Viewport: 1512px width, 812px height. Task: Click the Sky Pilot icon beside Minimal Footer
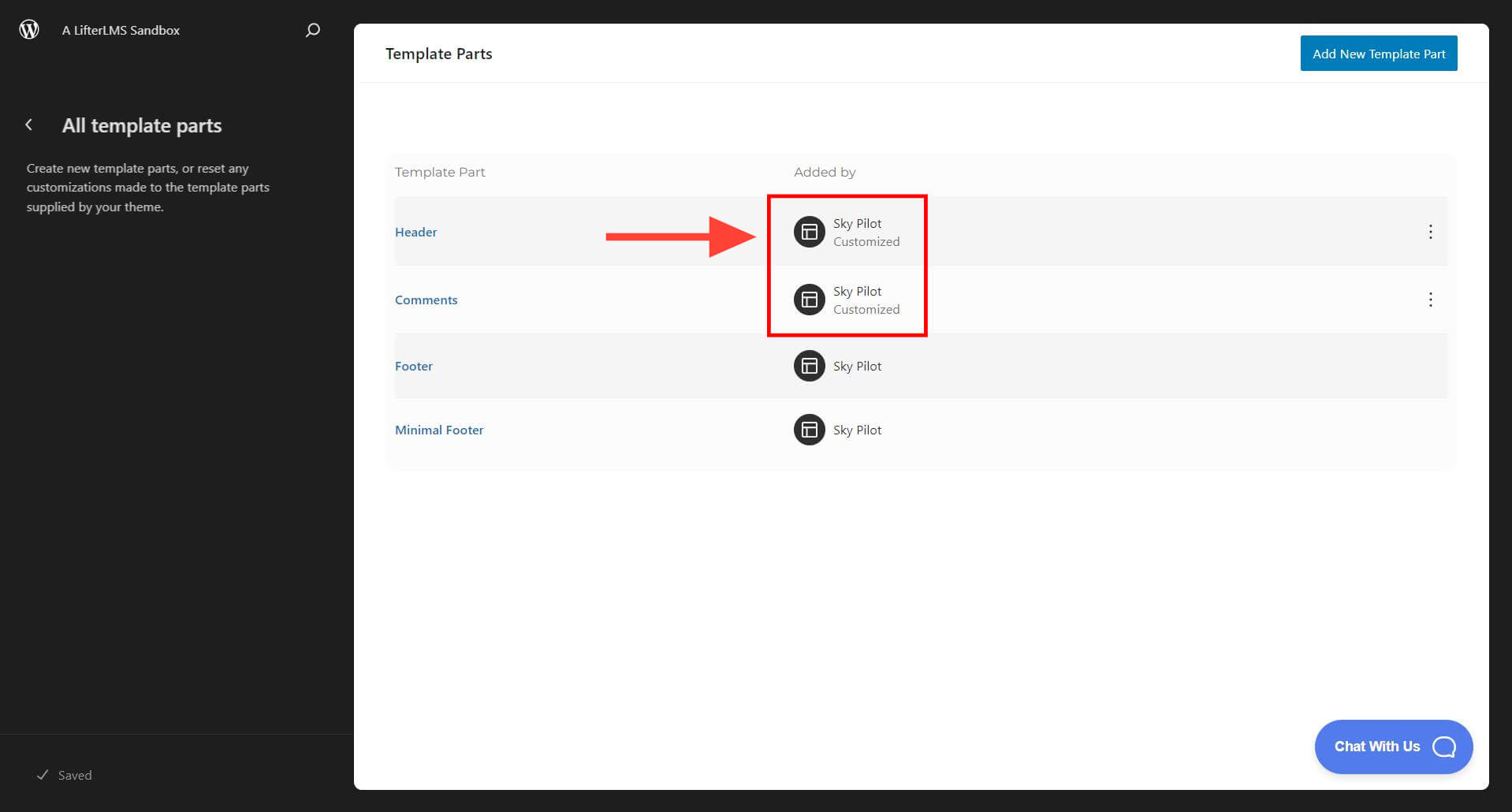tap(808, 430)
